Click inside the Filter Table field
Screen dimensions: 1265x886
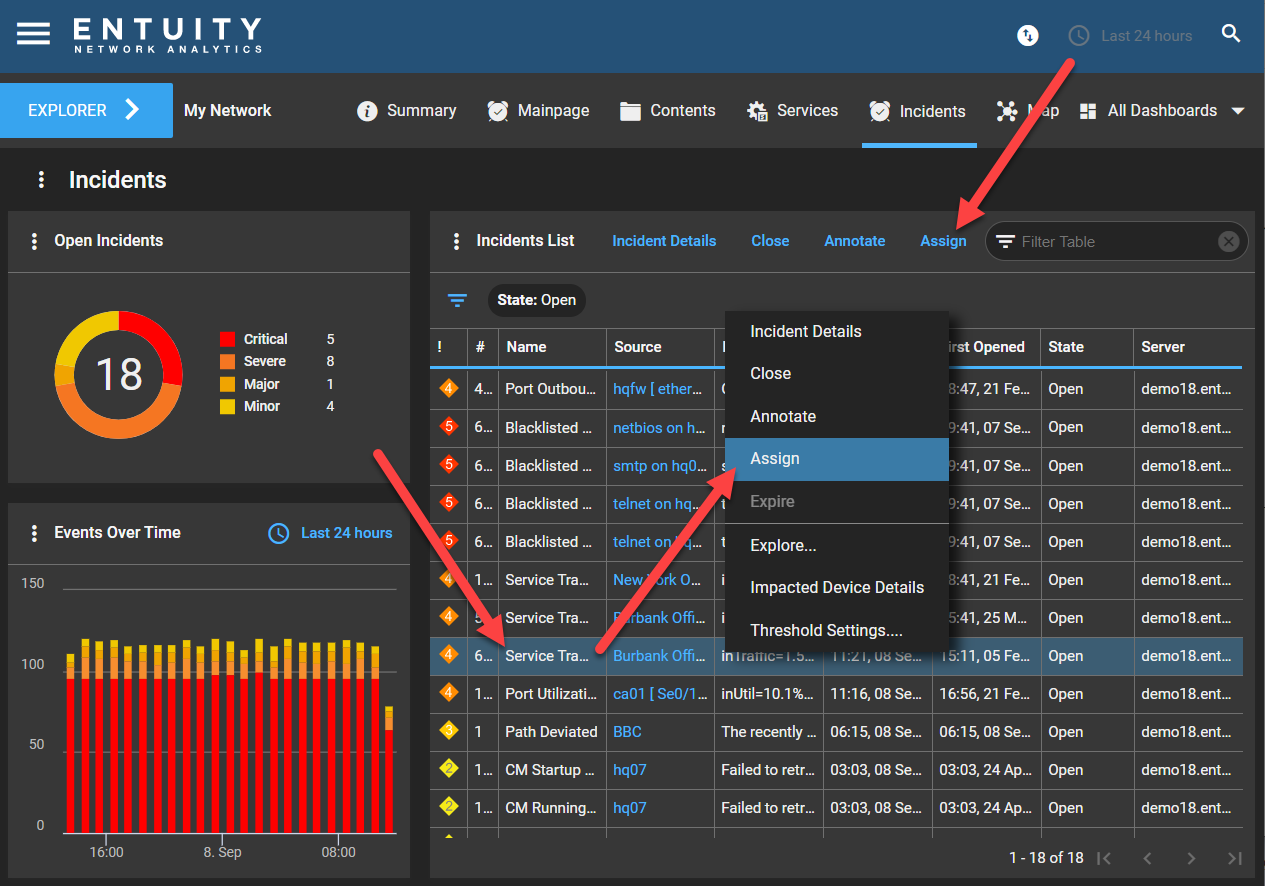(1100, 241)
